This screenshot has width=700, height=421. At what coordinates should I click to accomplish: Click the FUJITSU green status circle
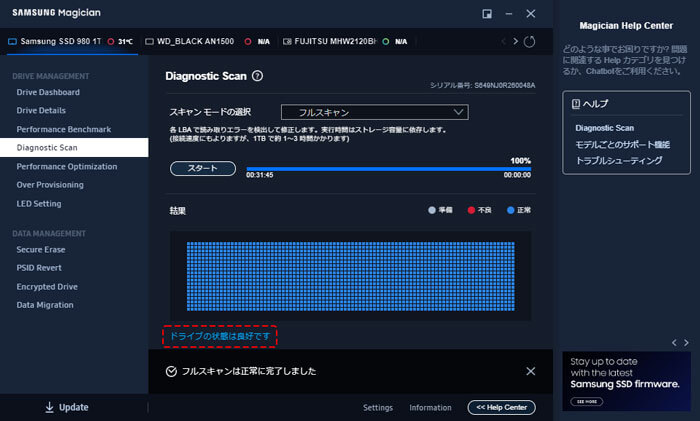coord(386,42)
